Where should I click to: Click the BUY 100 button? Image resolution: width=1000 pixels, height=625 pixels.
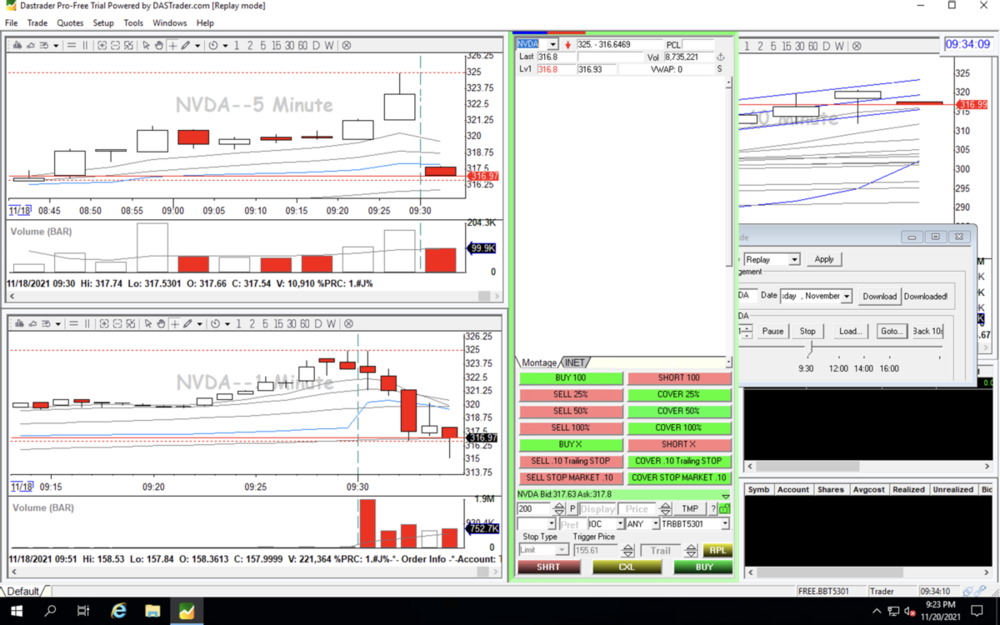[x=570, y=378]
